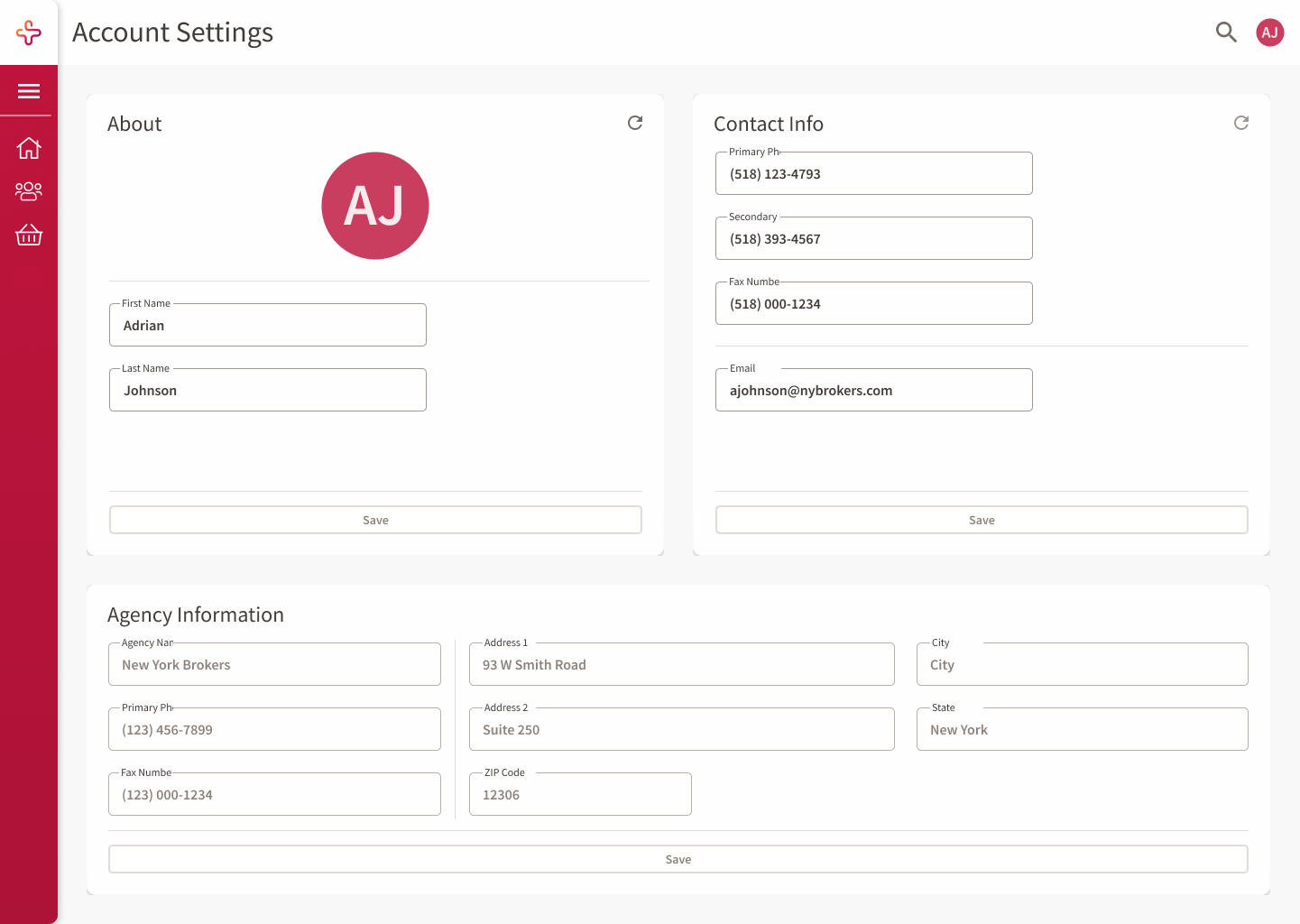Reset the Contact Info section with the refresh icon
The width and height of the screenshot is (1300, 924).
[x=1241, y=123]
